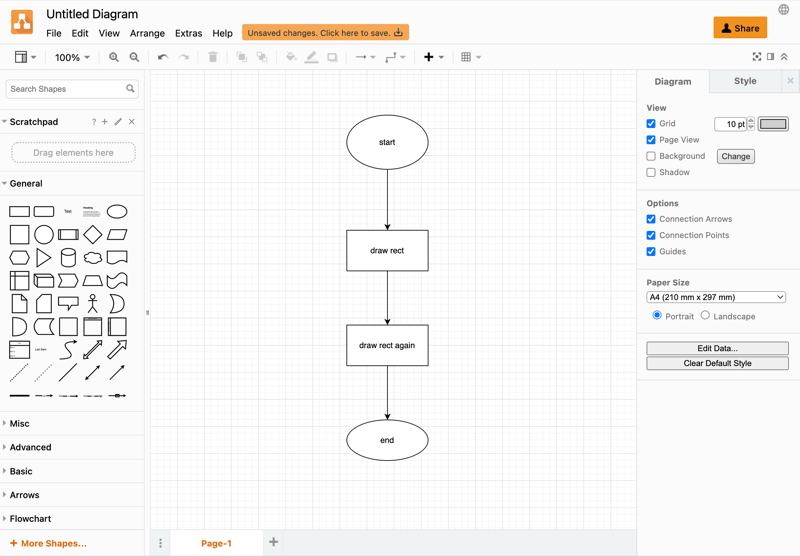Click the Change background button
This screenshot has height=556, width=800.
tap(735, 157)
